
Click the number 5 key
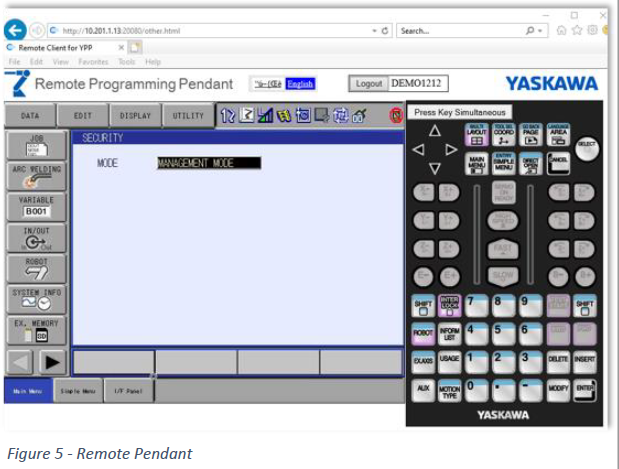[504, 334]
